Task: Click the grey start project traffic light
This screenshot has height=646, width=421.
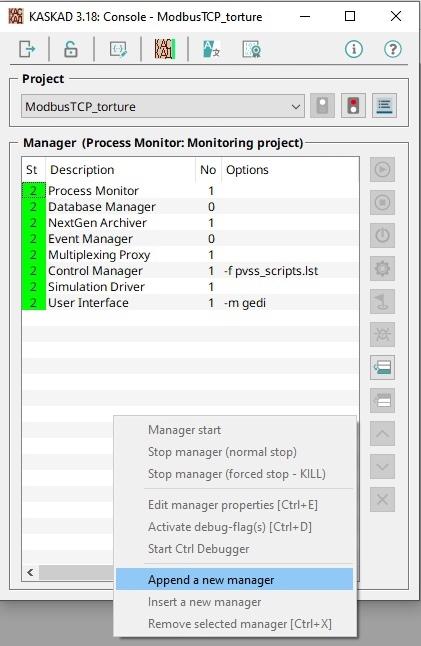Action: [x=323, y=106]
